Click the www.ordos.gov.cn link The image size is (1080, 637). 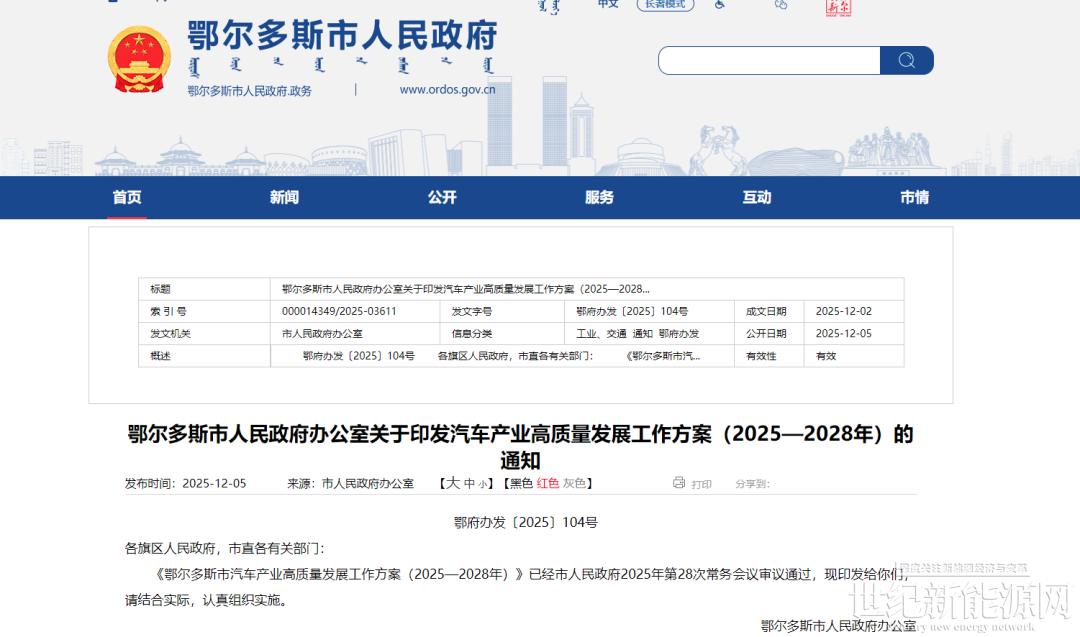[447, 89]
